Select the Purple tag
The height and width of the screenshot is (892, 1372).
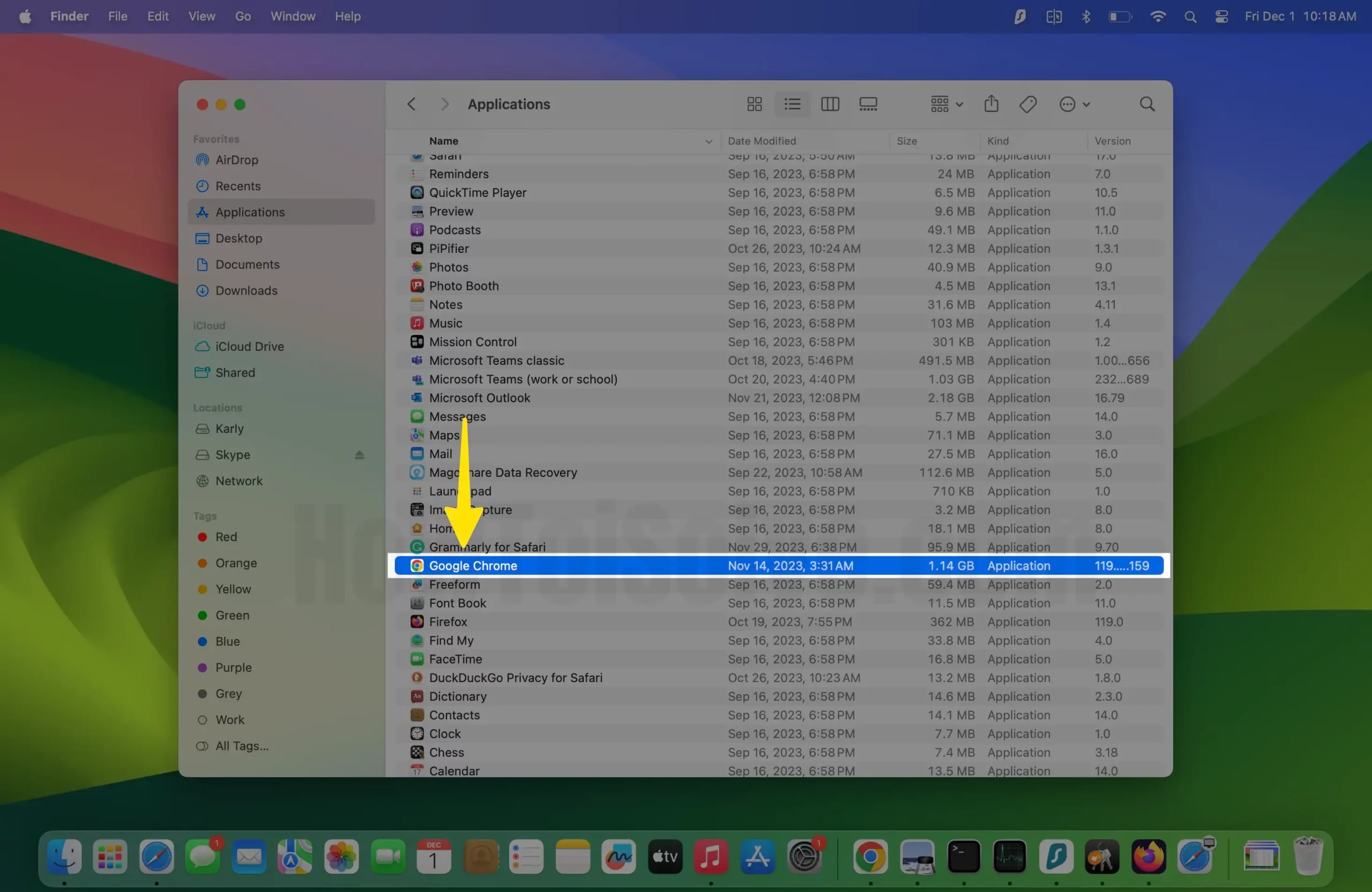point(281,668)
